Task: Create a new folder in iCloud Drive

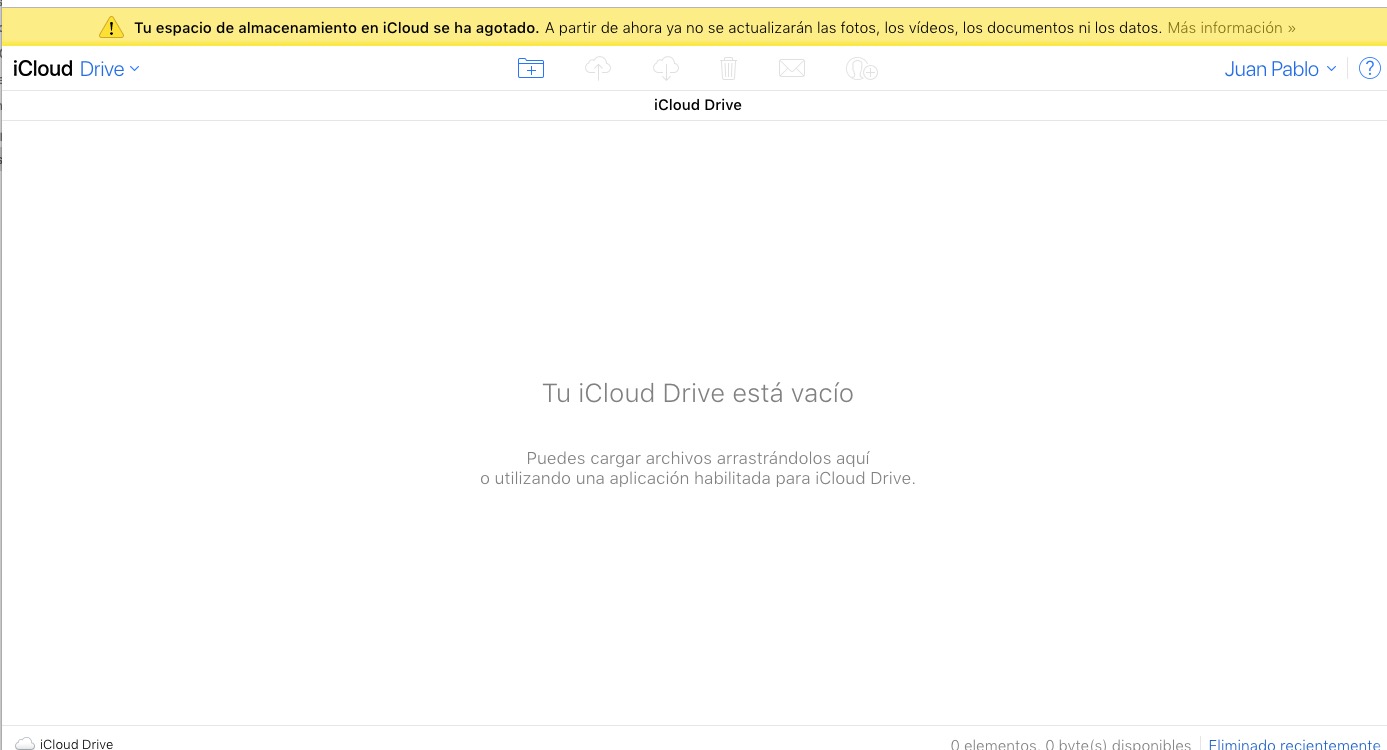Action: pyautogui.click(x=531, y=68)
